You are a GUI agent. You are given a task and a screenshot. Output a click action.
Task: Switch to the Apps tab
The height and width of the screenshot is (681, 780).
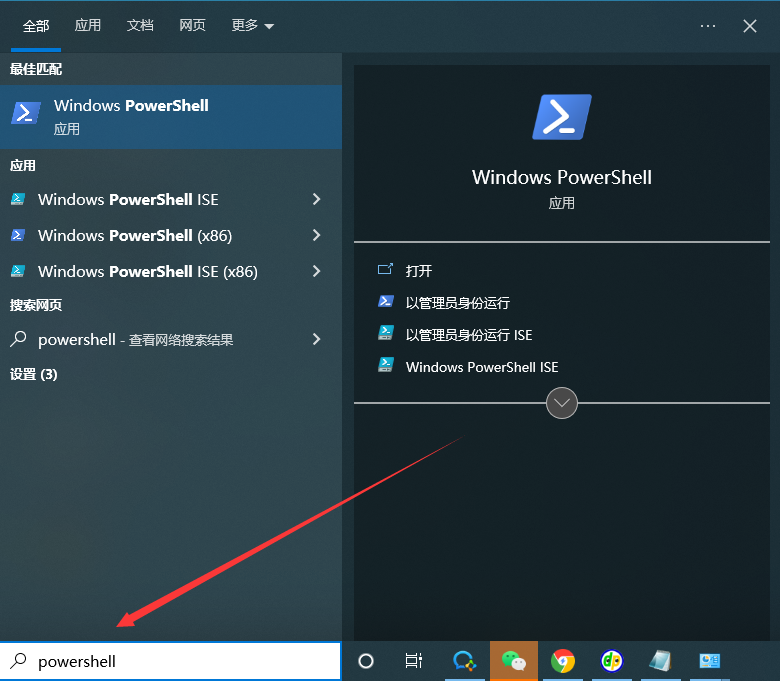click(x=88, y=26)
